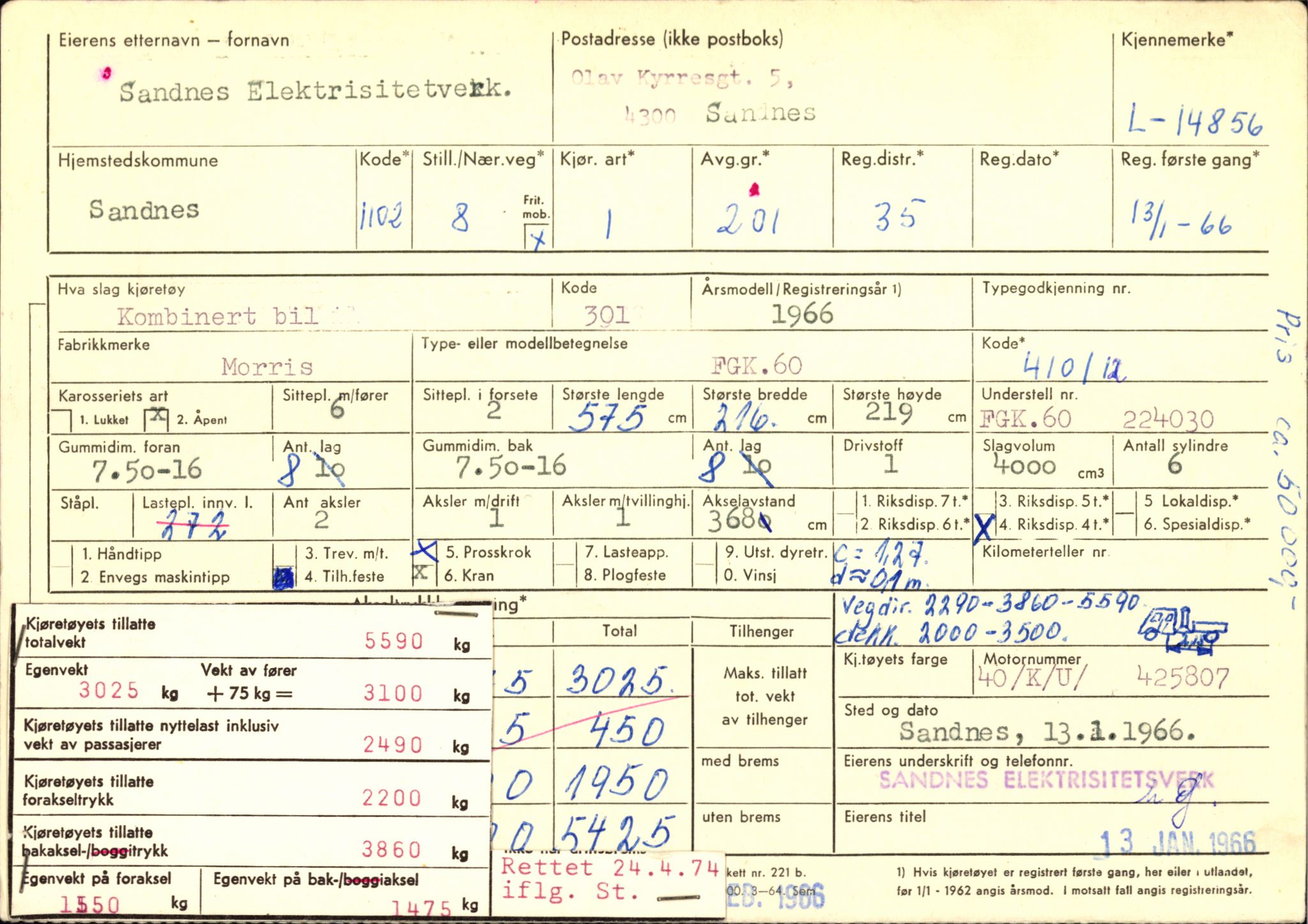
Task: Select handwritten total '1950'
Action: click(618, 784)
